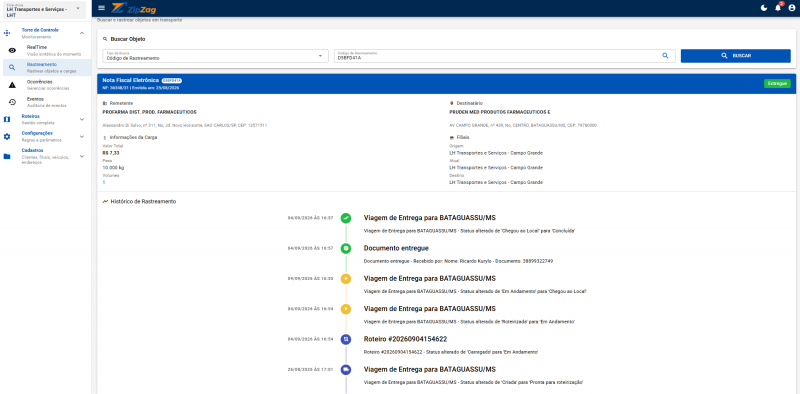Click yellow marker for 'Chegou ao Local' event
Image resolution: width=800 pixels, height=394 pixels.
coord(346,279)
